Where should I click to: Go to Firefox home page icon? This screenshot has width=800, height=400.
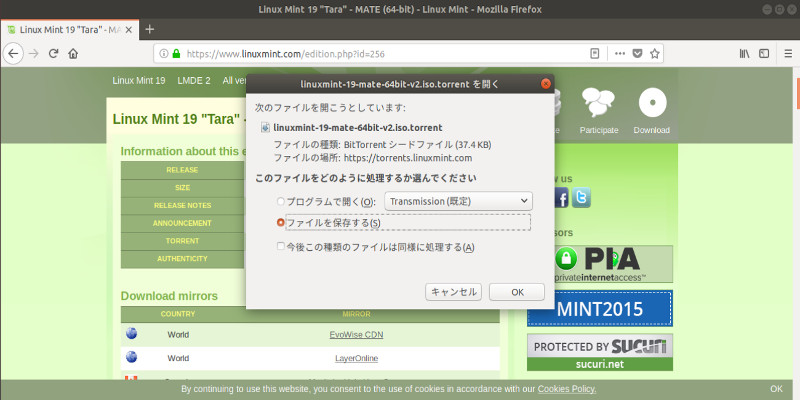(73, 54)
